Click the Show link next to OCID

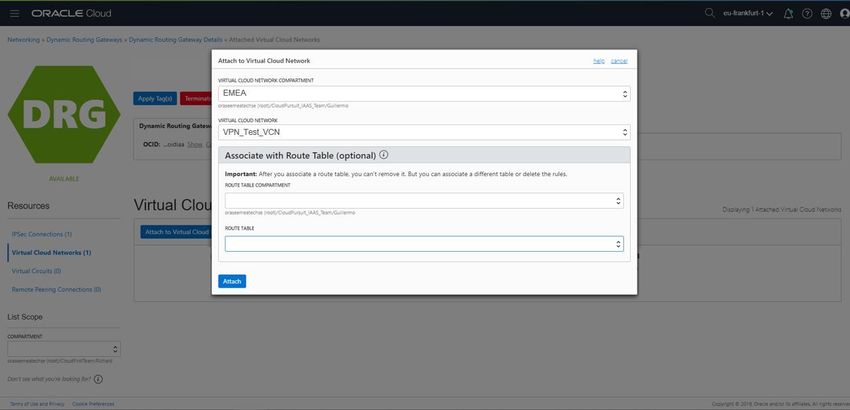(195, 144)
